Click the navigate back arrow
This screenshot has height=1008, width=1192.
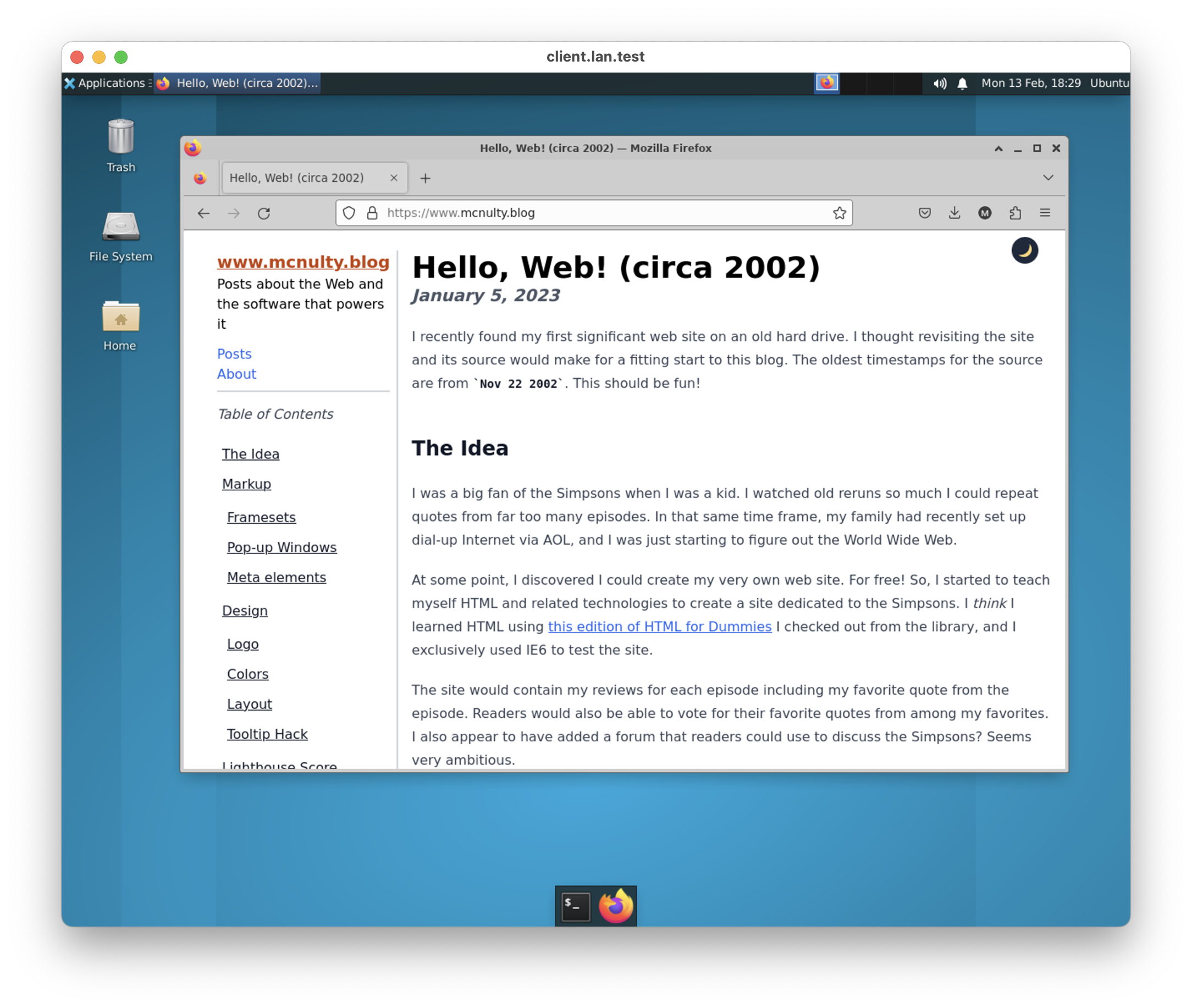pos(203,213)
